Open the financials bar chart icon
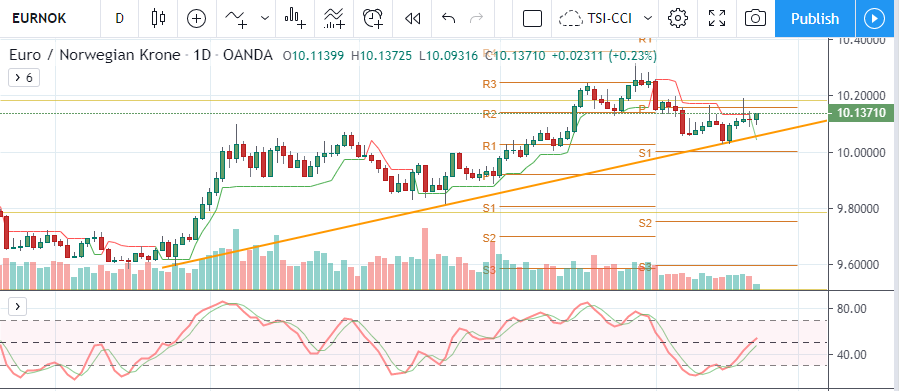The image size is (901, 391). 295,18
